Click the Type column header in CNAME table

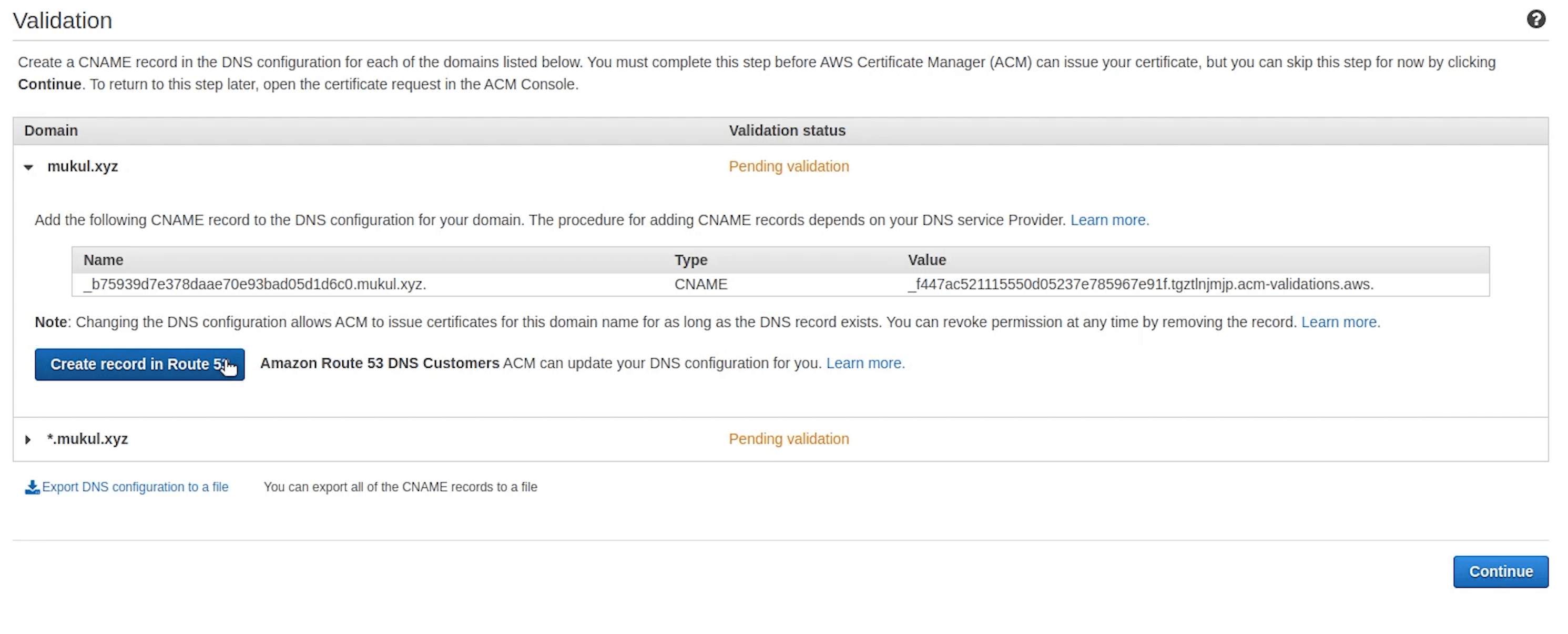690,260
